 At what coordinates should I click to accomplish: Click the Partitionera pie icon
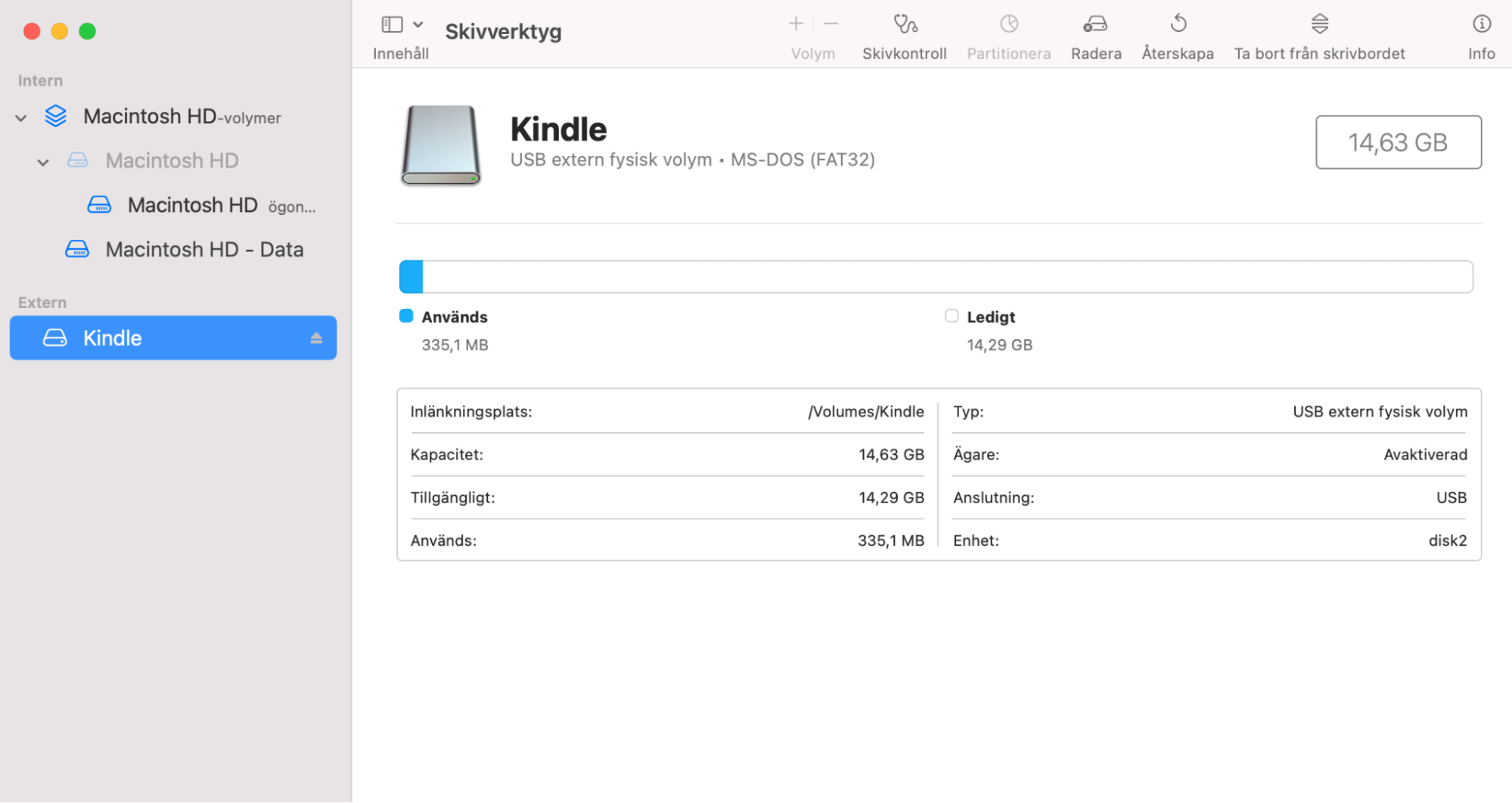(1009, 24)
